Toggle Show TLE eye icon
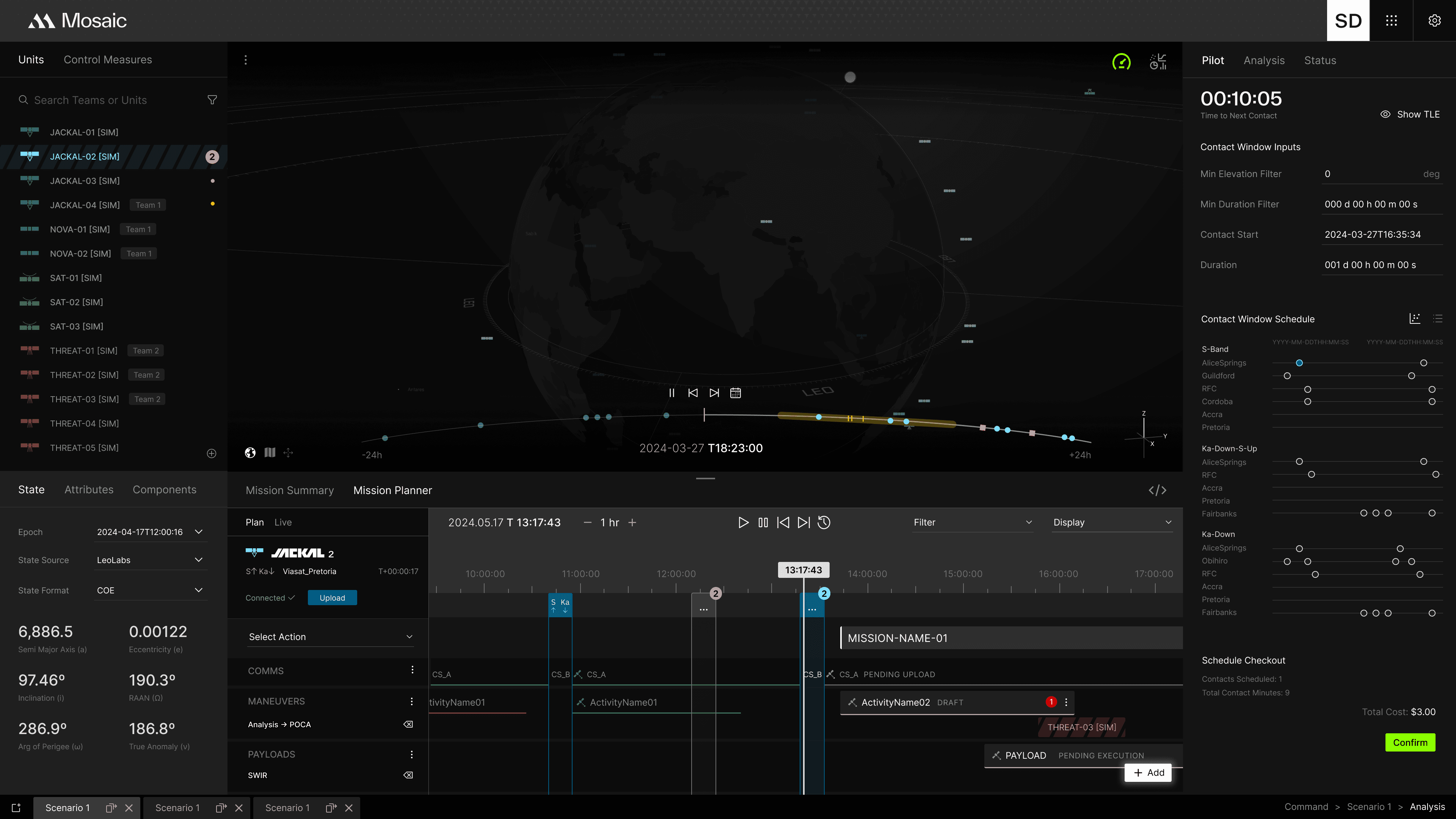This screenshot has width=1456, height=819. click(1385, 114)
